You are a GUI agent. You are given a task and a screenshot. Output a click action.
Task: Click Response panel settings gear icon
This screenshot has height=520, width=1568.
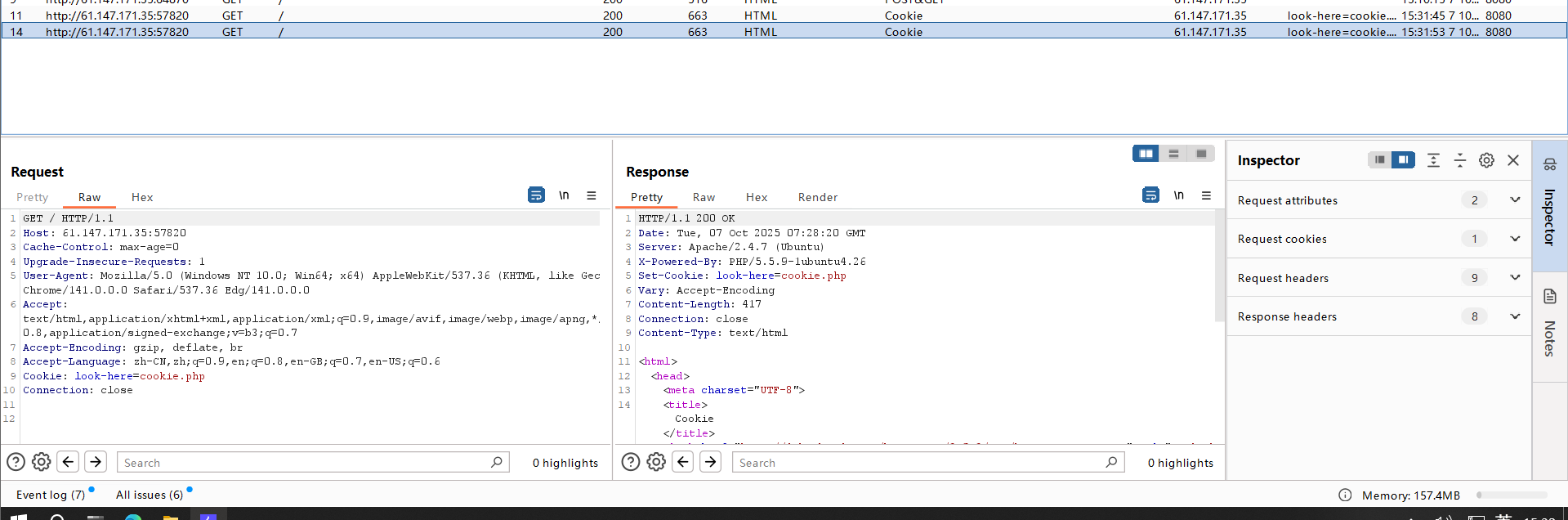click(x=656, y=462)
